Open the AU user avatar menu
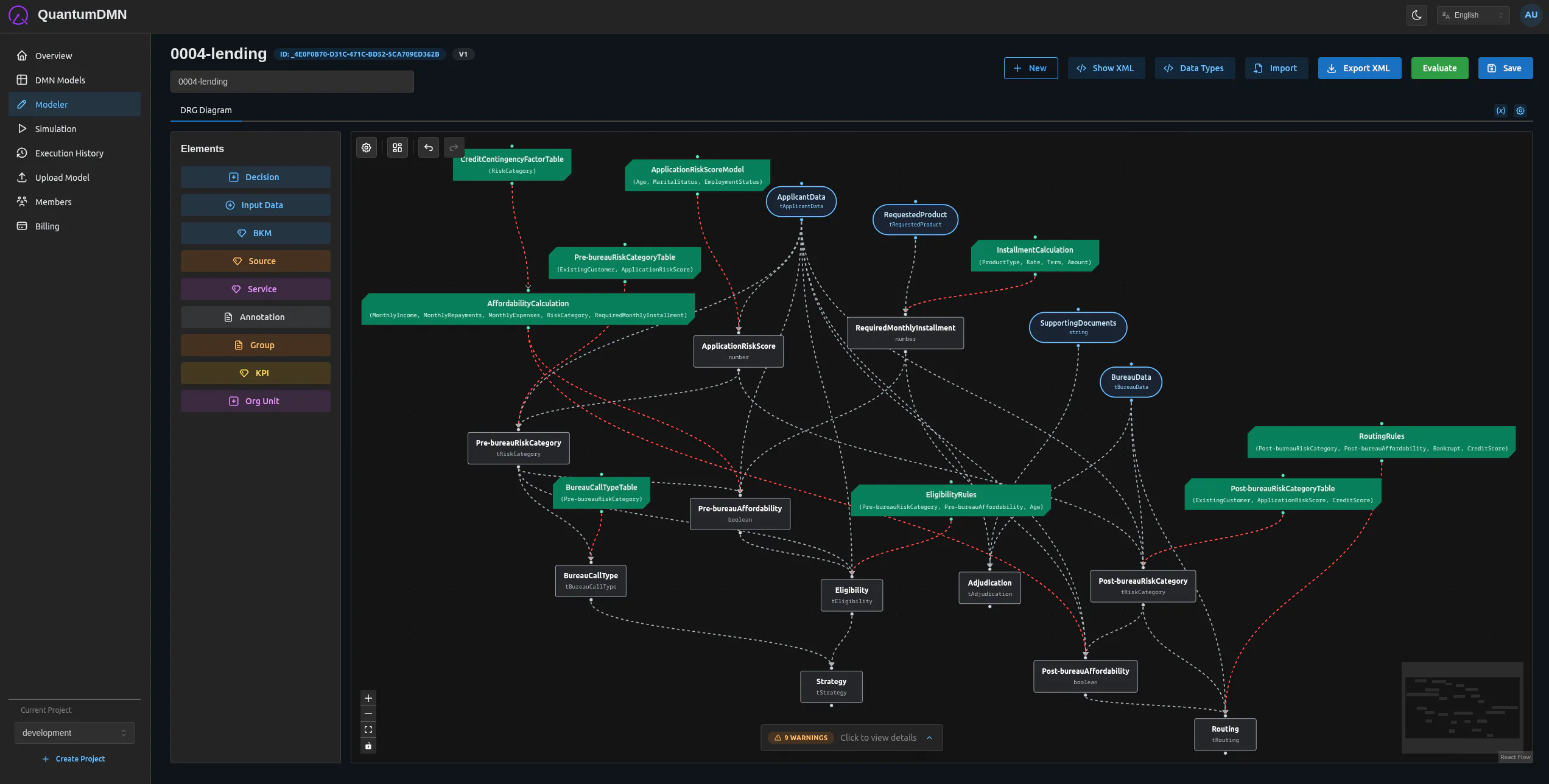This screenshot has width=1549, height=784. point(1531,15)
